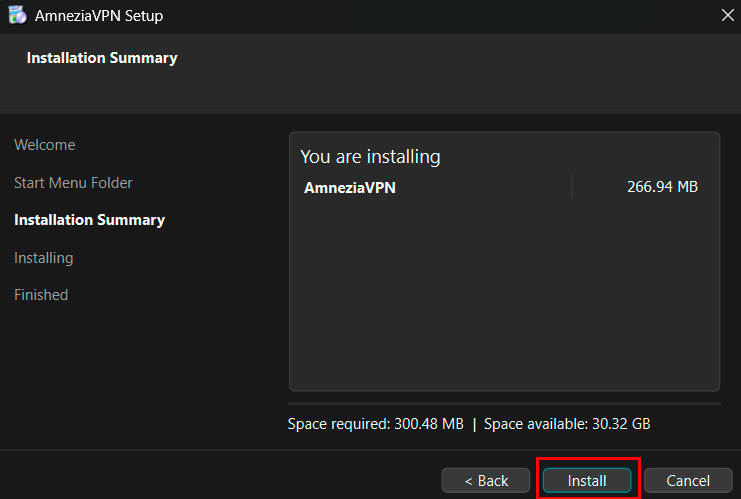741x499 pixels.
Task: Click the column divider beside the size value
Action: [x=572, y=187]
